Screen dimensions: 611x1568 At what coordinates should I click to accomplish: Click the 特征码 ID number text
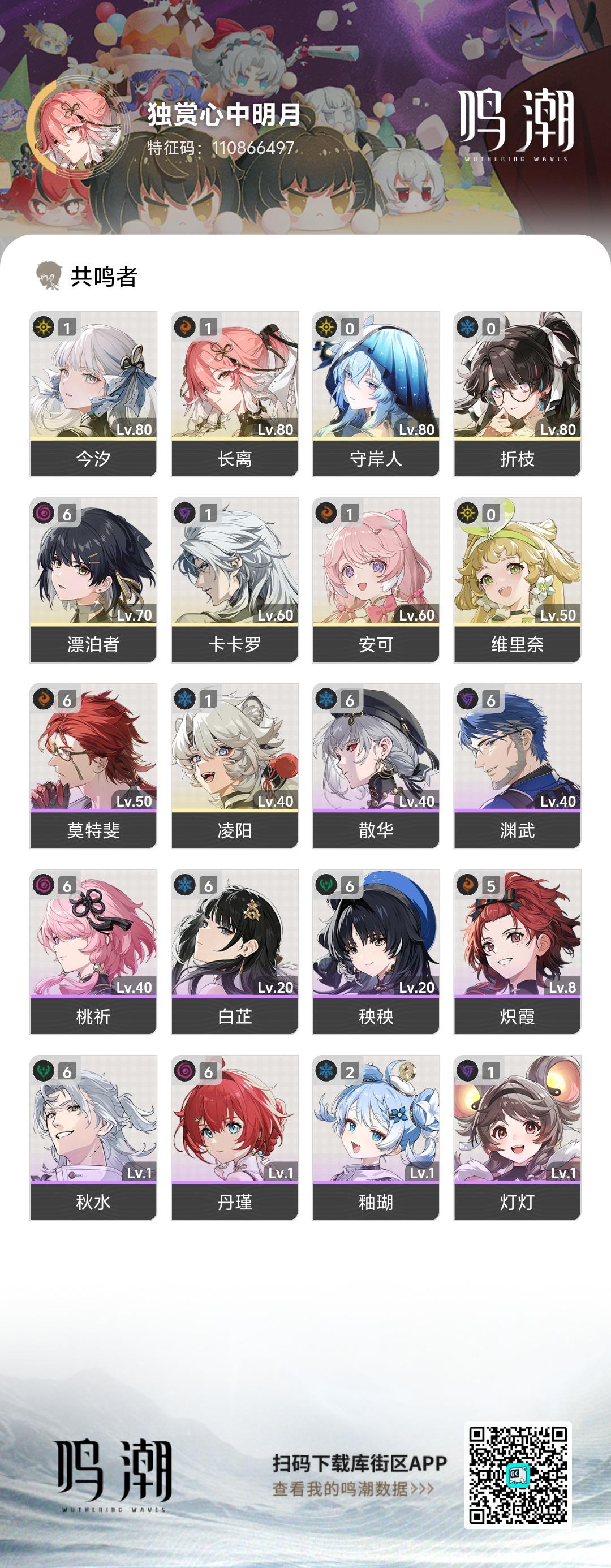pyautogui.click(x=253, y=148)
